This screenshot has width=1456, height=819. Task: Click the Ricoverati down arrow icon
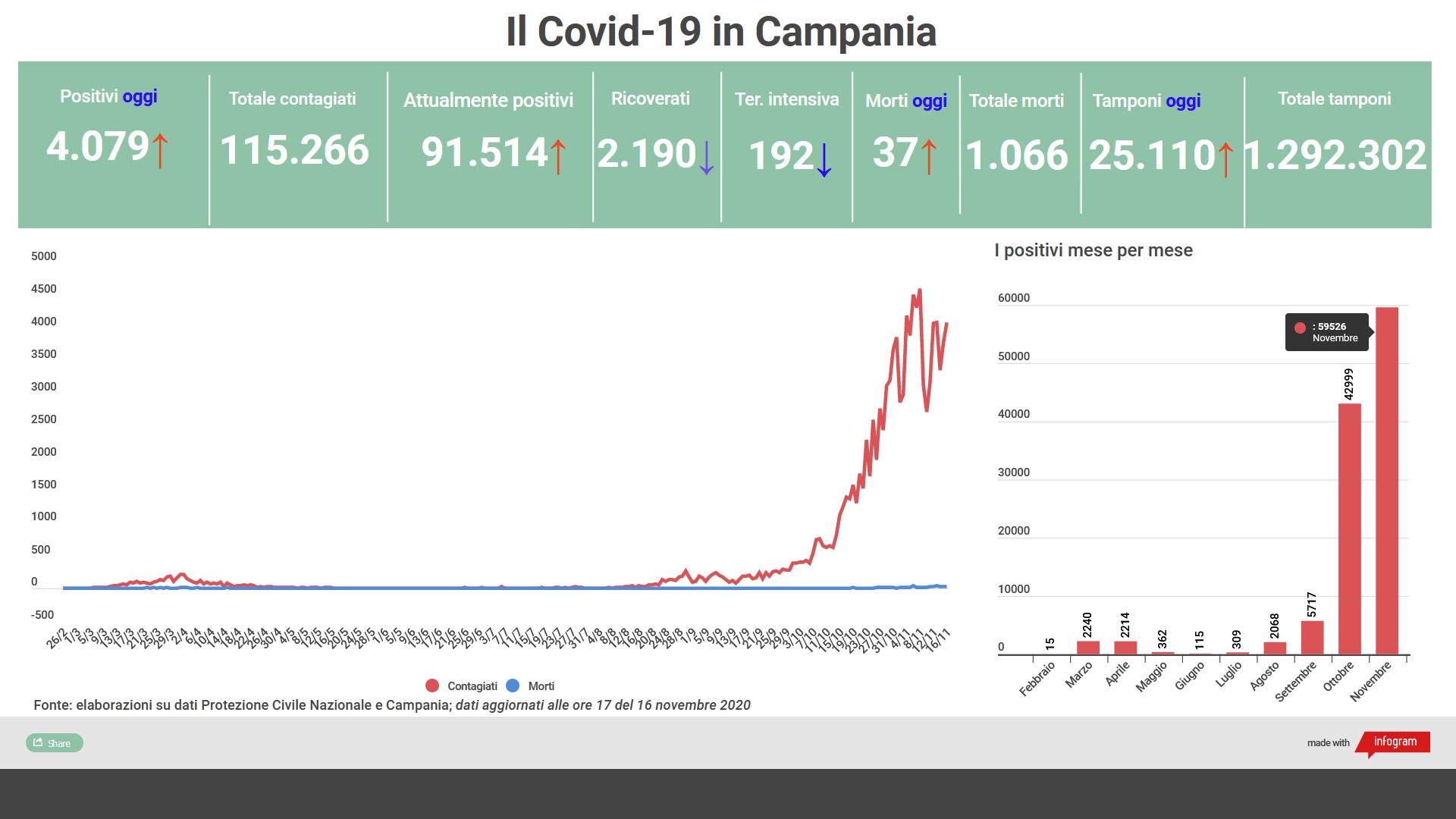(706, 158)
